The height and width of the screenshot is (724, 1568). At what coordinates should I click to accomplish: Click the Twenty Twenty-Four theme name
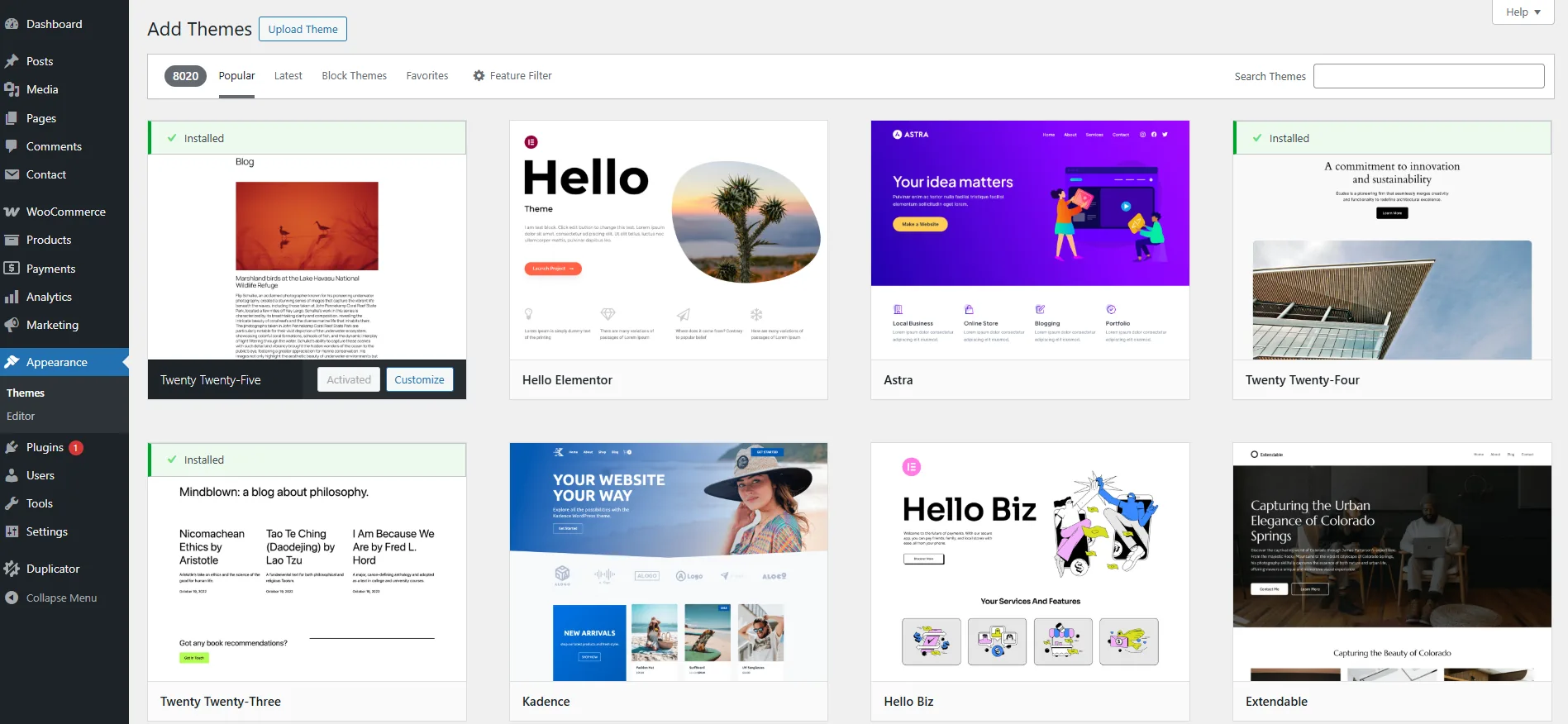pos(1302,380)
